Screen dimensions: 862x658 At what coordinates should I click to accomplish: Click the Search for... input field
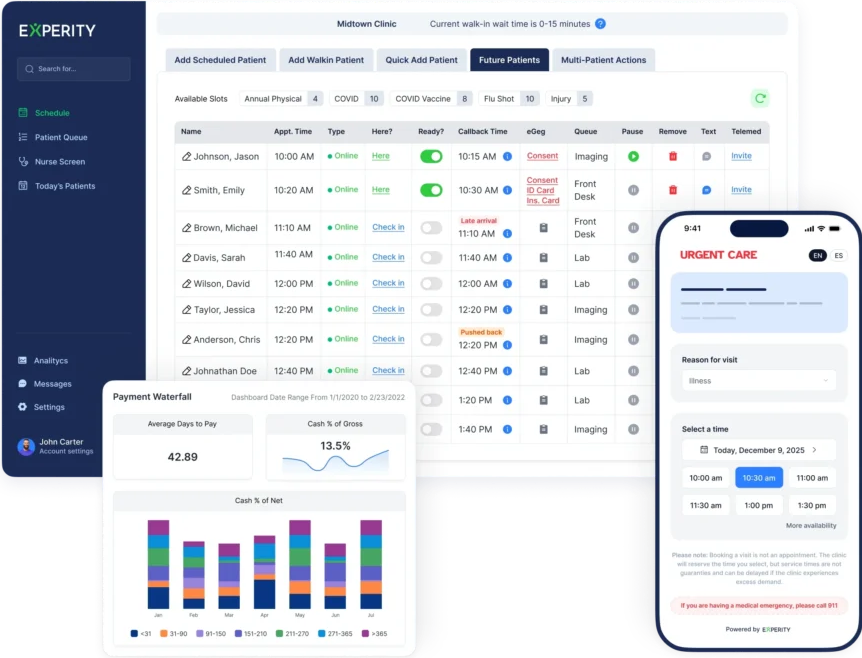coord(73,69)
